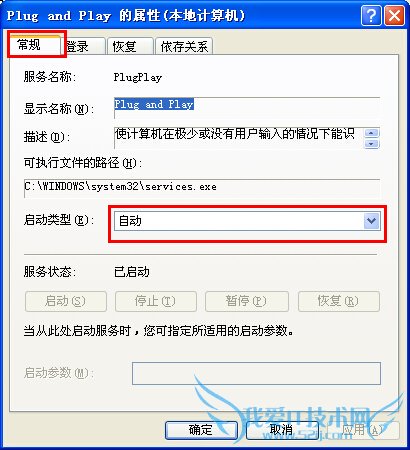Expand the 启动类型 dropdown arrow

372,221
